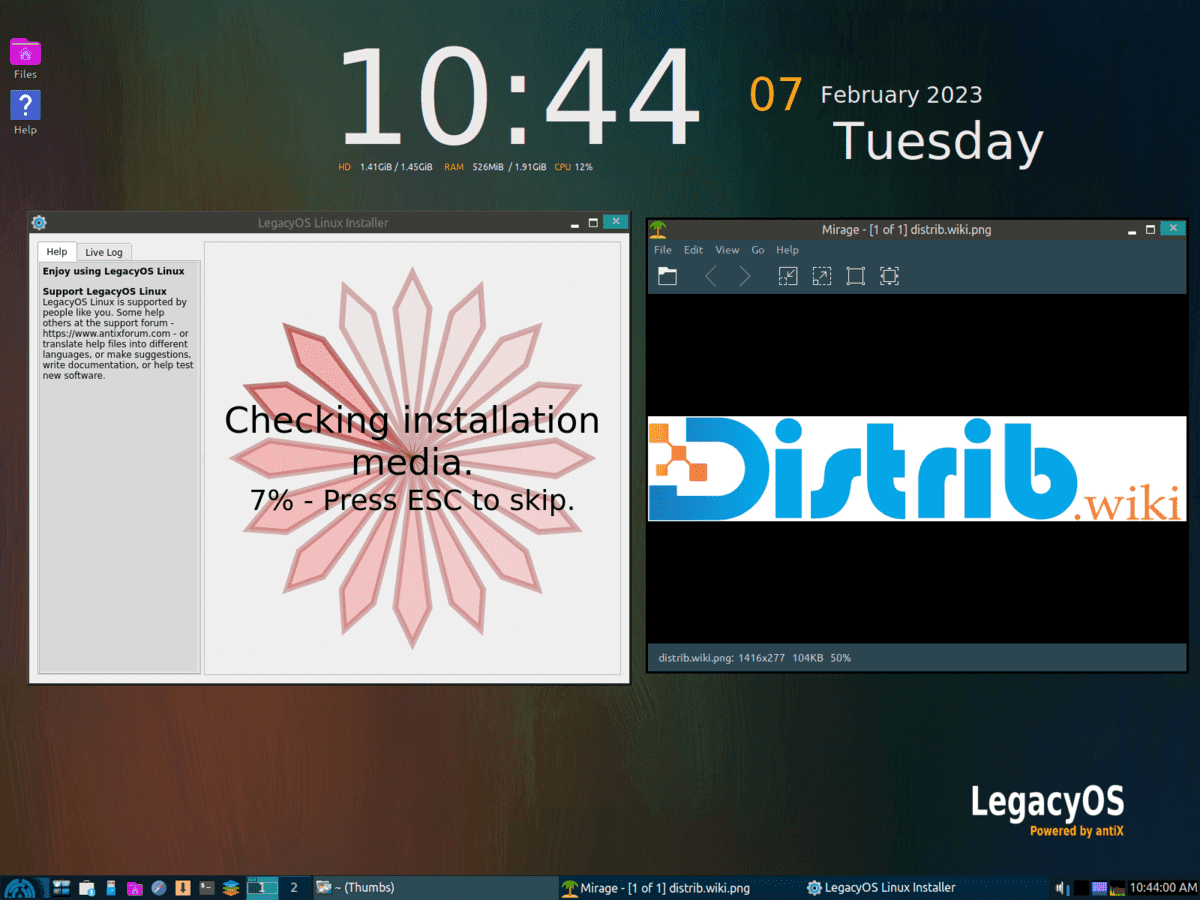Click Mirage zoom out toolbar icon
Screen dimensions: 1200x900
(788, 276)
